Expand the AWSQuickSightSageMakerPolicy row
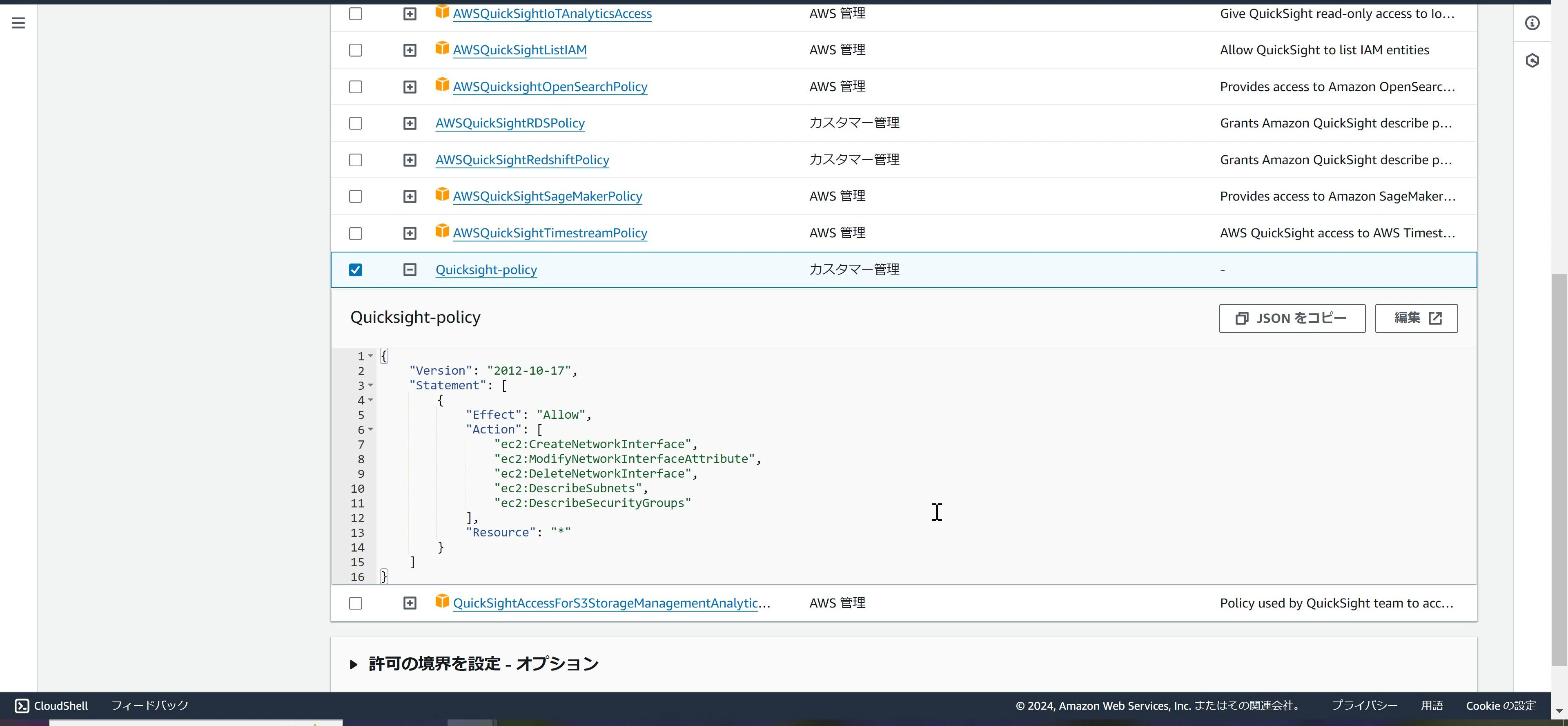The height and width of the screenshot is (726, 1568). (410, 196)
